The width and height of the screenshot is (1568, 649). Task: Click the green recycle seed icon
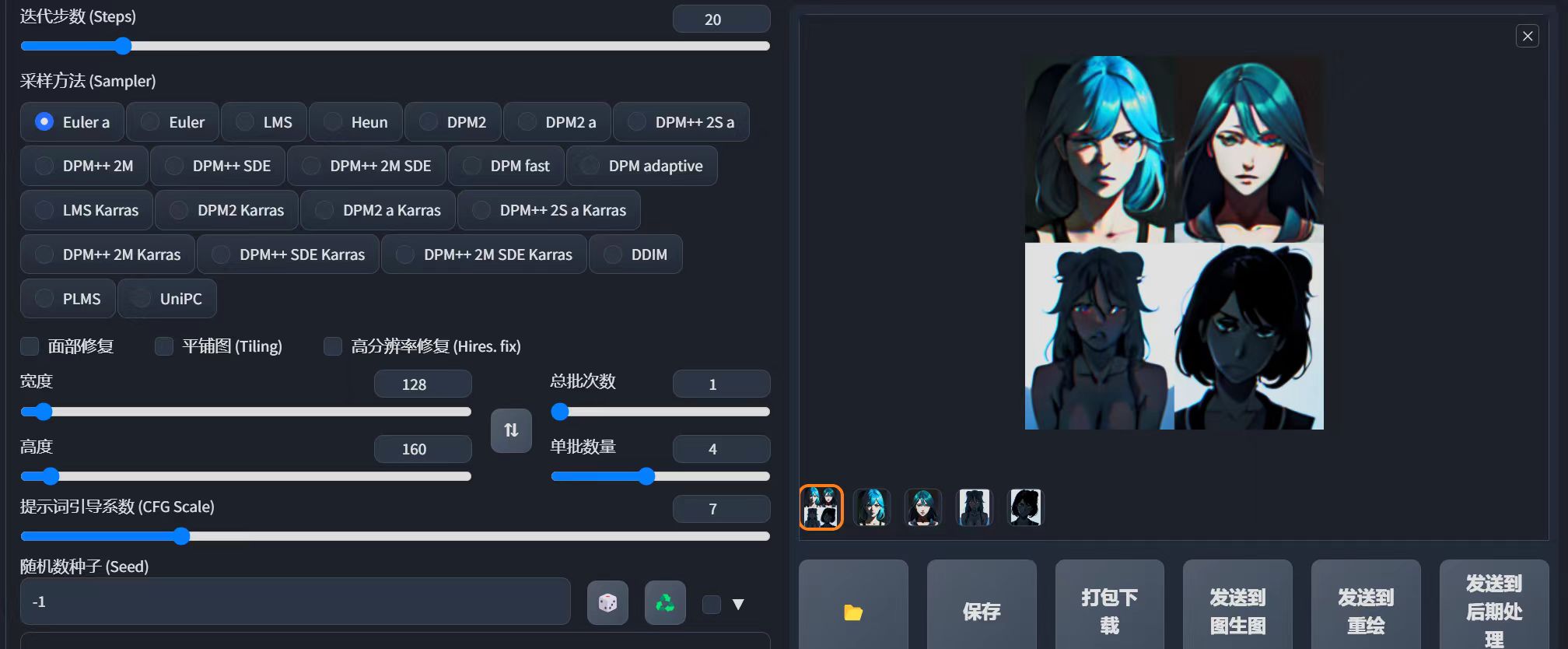coord(665,602)
